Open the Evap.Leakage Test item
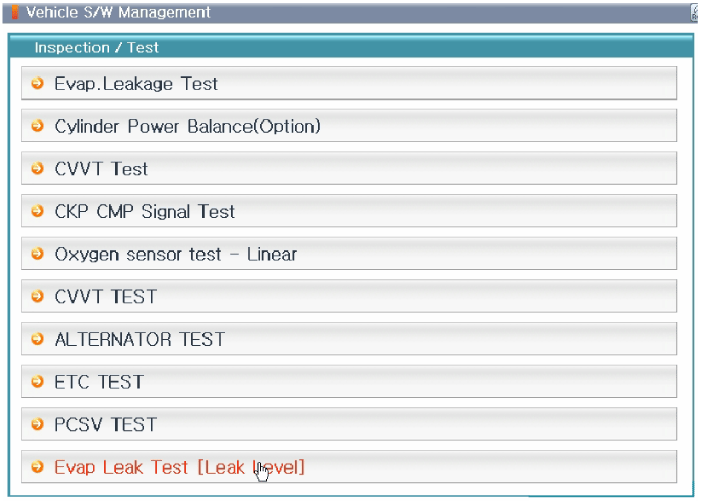Screen dimensions: 701x503 pos(136,84)
